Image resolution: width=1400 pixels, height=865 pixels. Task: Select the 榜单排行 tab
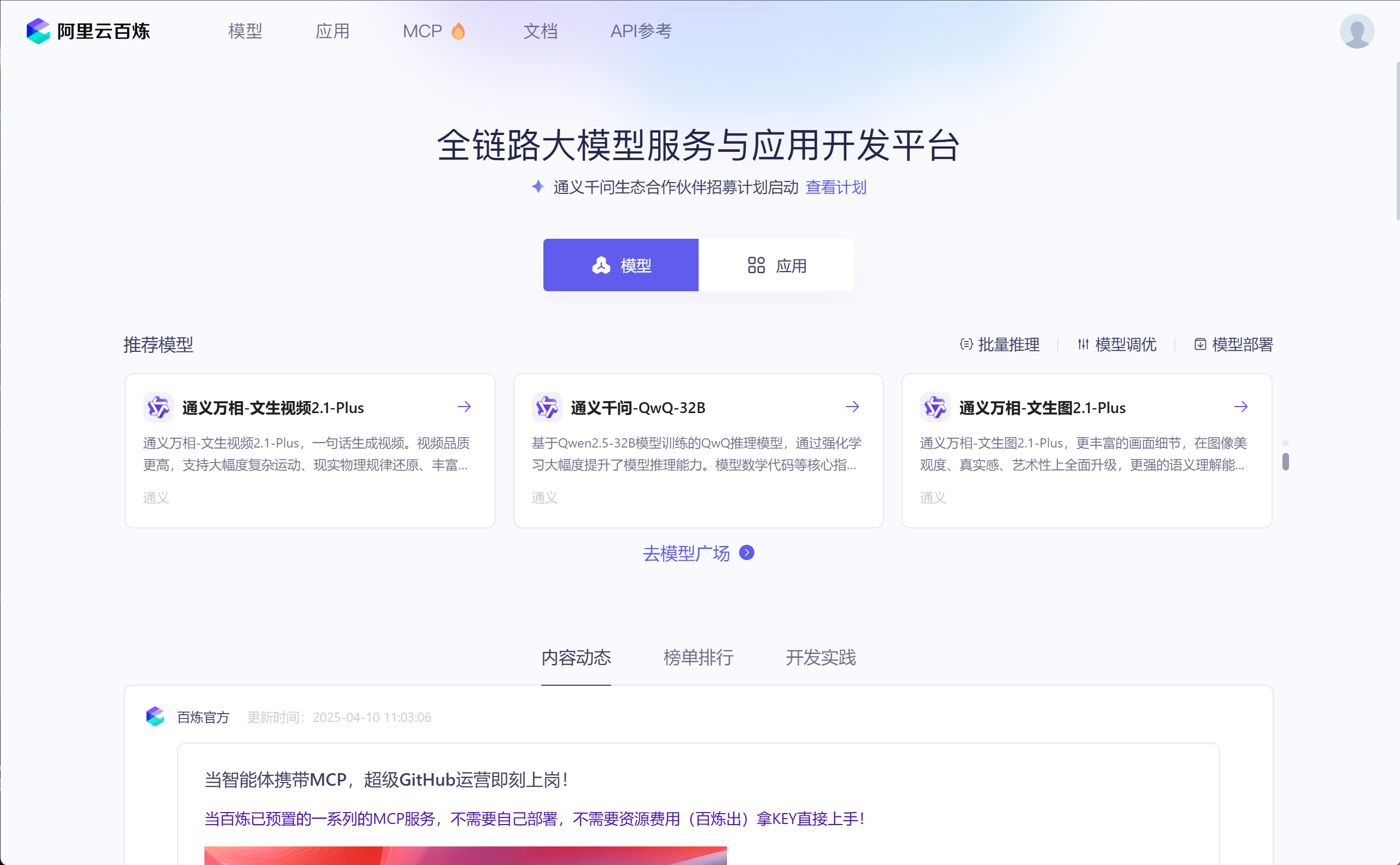(698, 658)
